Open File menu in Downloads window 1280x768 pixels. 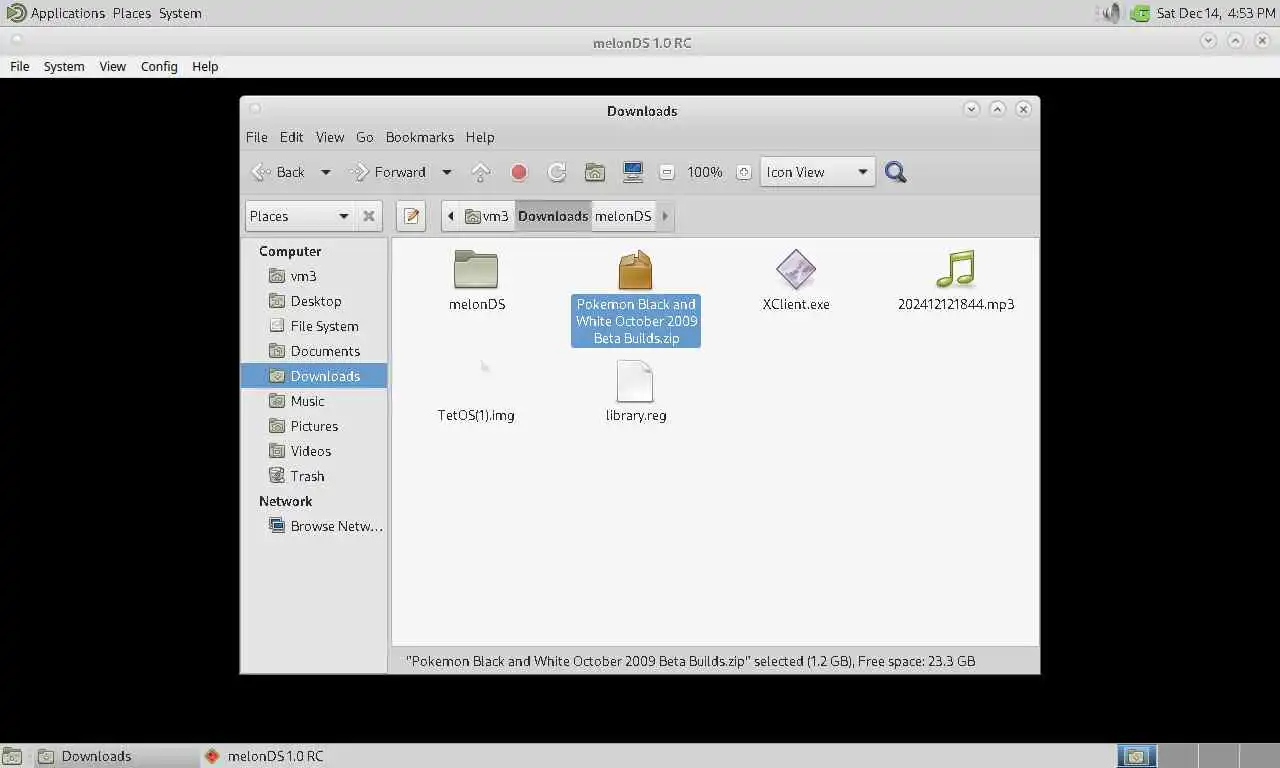(x=257, y=137)
